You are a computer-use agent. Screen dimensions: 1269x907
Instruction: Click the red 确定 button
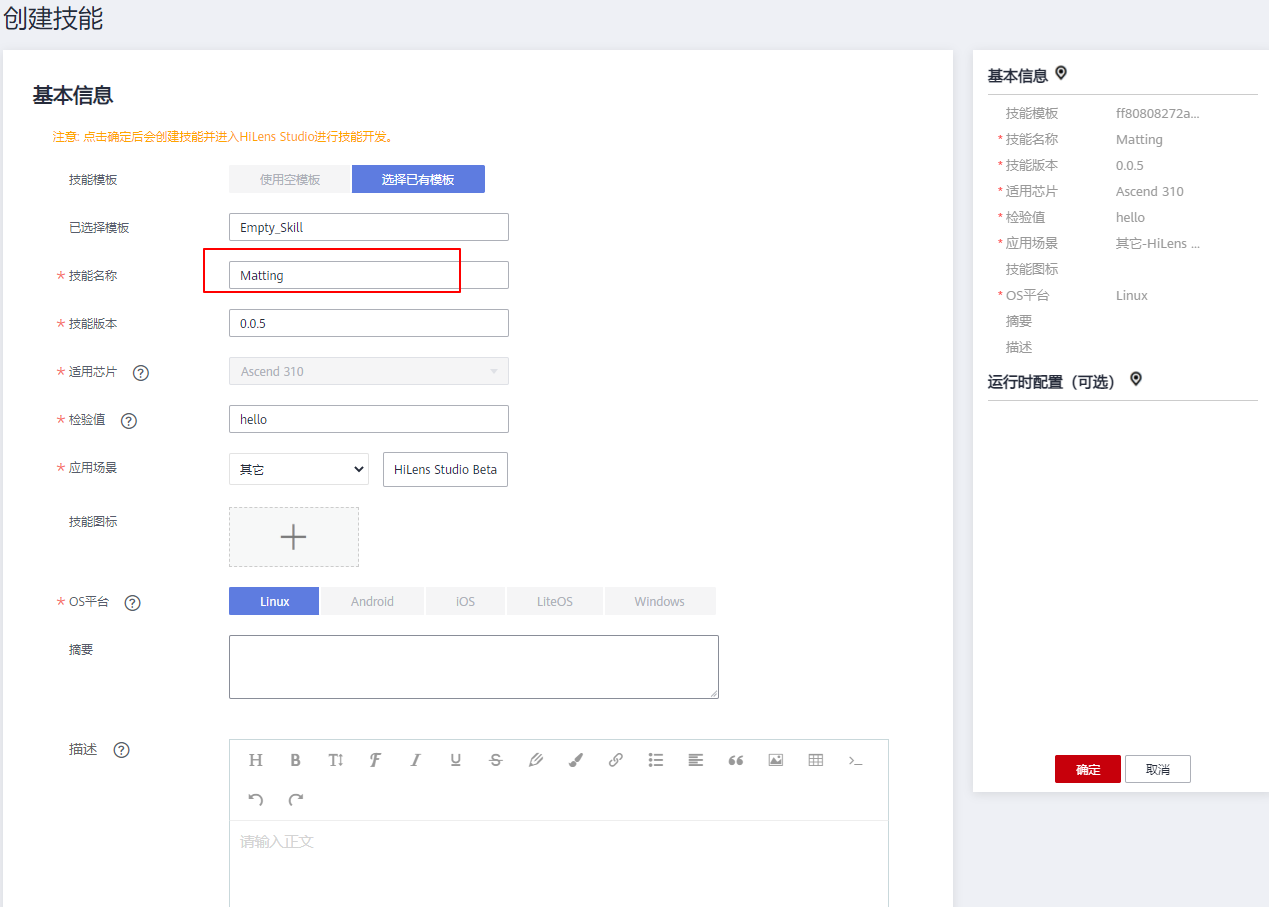tap(1087, 769)
